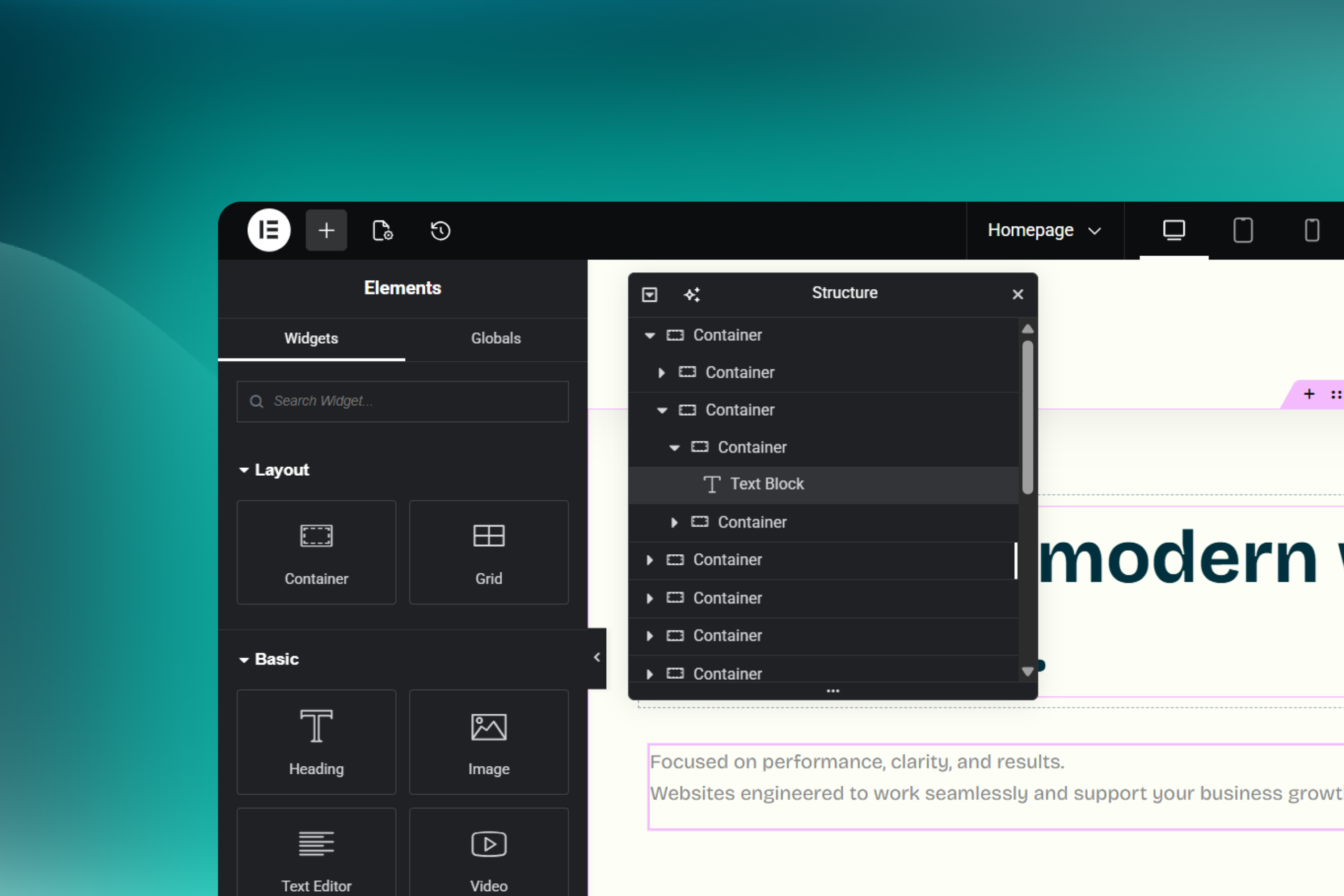Hide the Elements panel with collapse arrow

click(596, 658)
